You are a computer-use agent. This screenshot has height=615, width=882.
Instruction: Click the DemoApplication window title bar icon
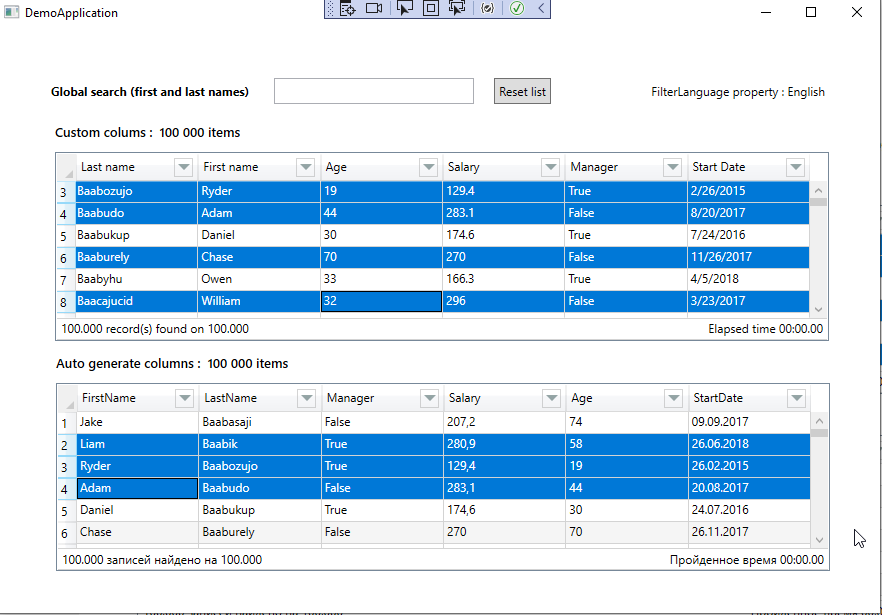click(x=10, y=12)
